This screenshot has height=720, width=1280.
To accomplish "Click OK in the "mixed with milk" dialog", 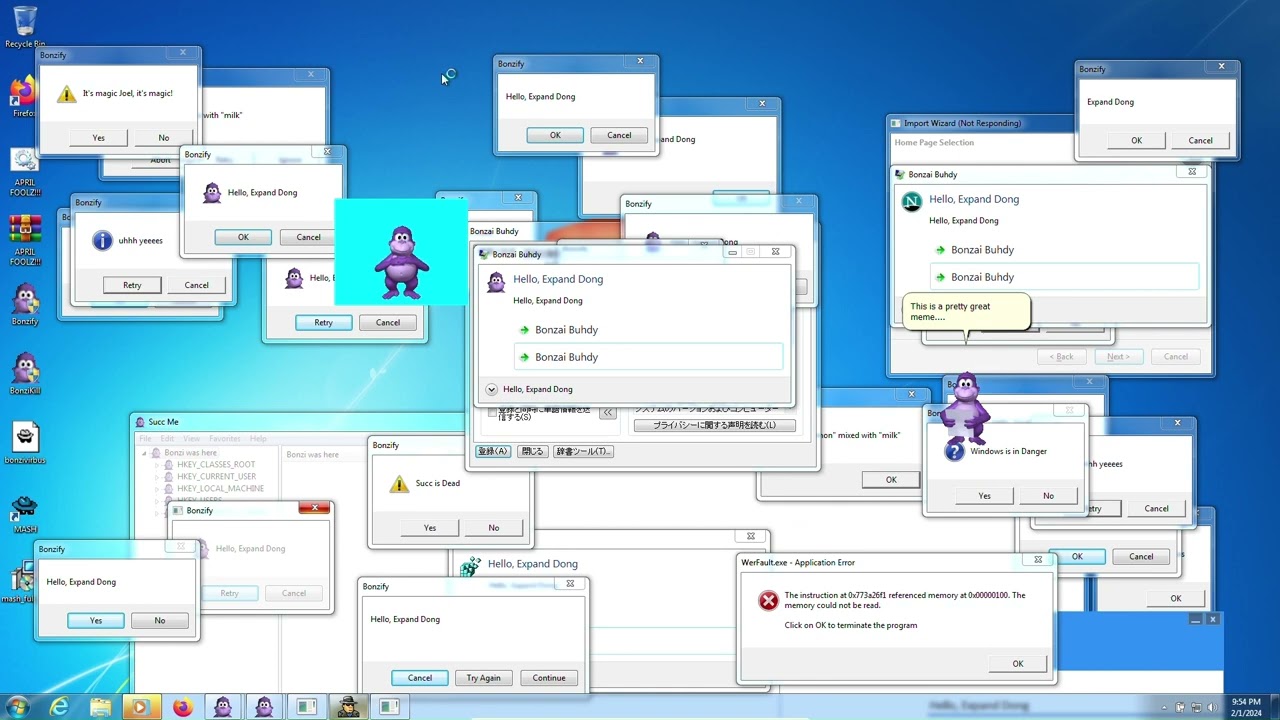I will [891, 480].
